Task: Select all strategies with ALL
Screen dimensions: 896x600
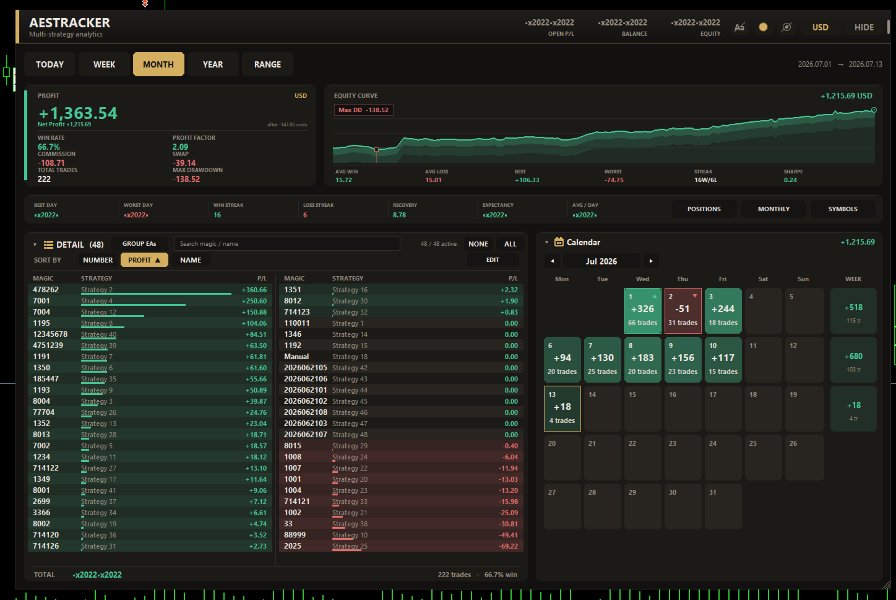Action: tap(510, 243)
